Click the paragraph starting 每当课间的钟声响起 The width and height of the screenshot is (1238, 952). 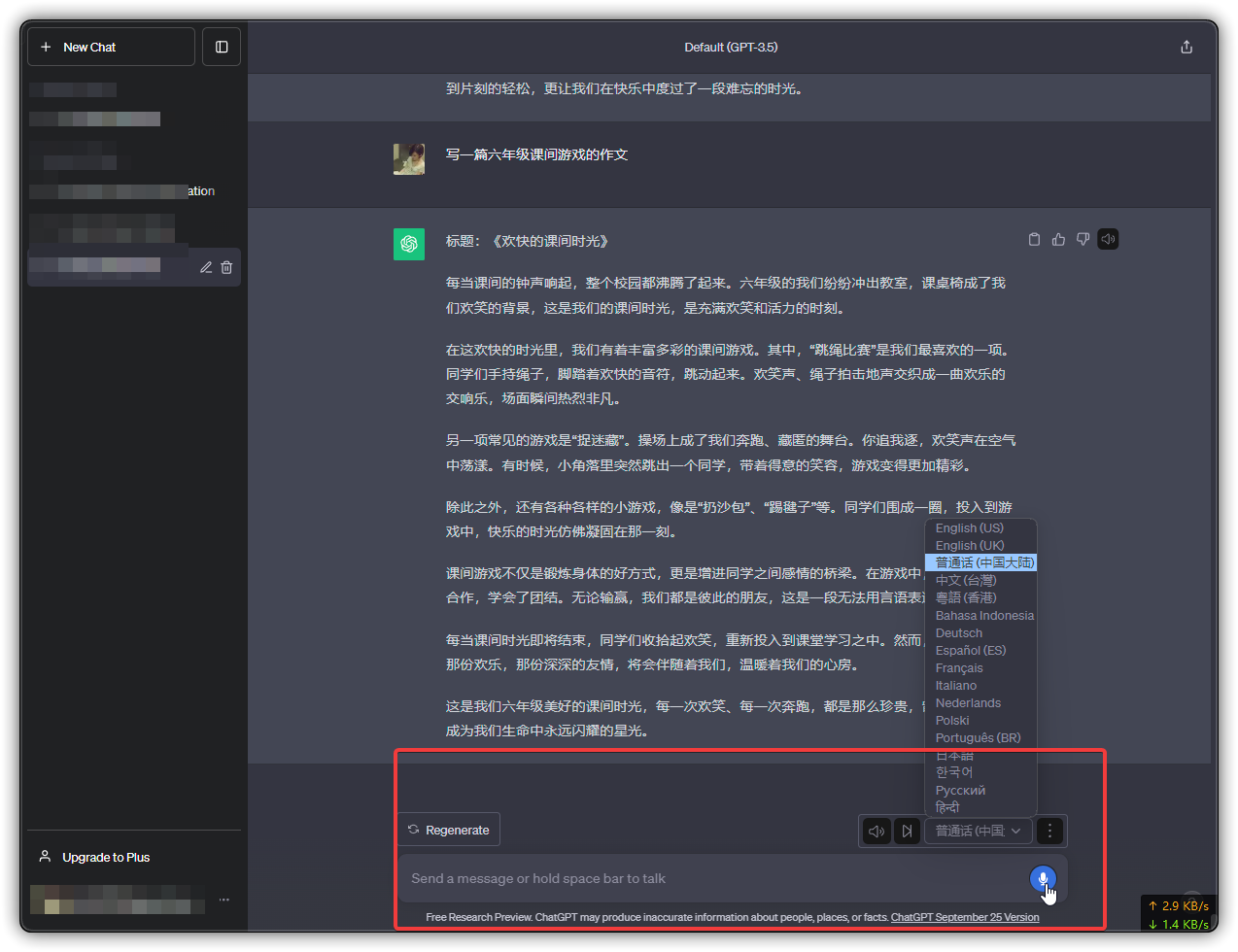point(726,295)
